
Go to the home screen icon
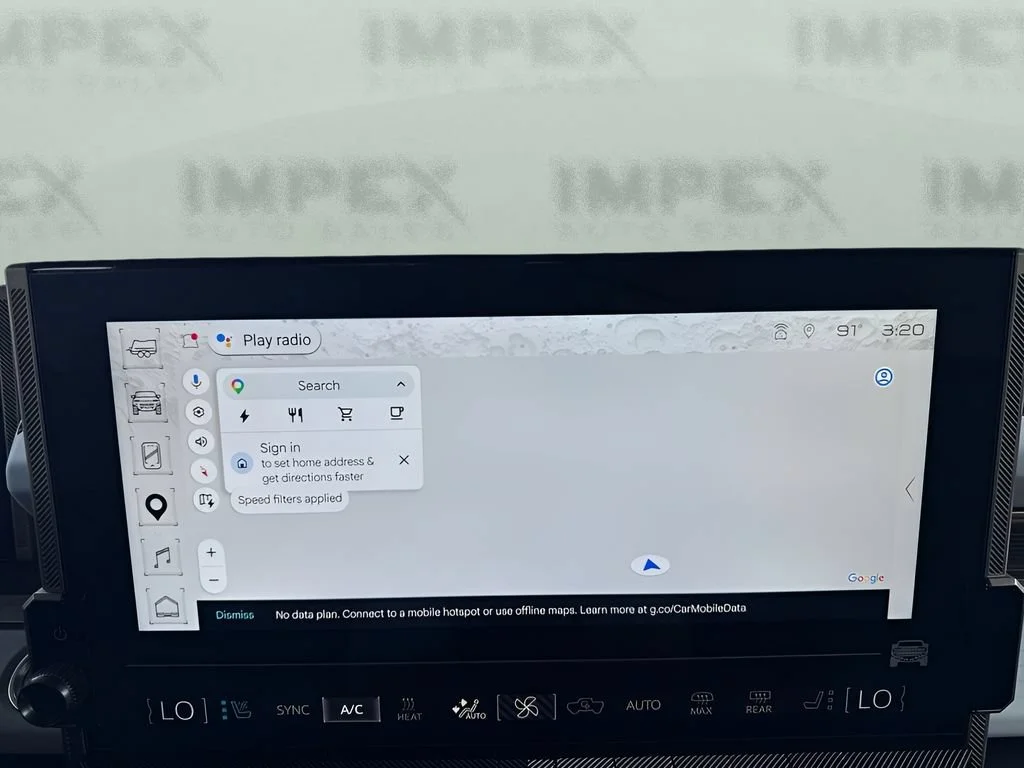pos(167,607)
